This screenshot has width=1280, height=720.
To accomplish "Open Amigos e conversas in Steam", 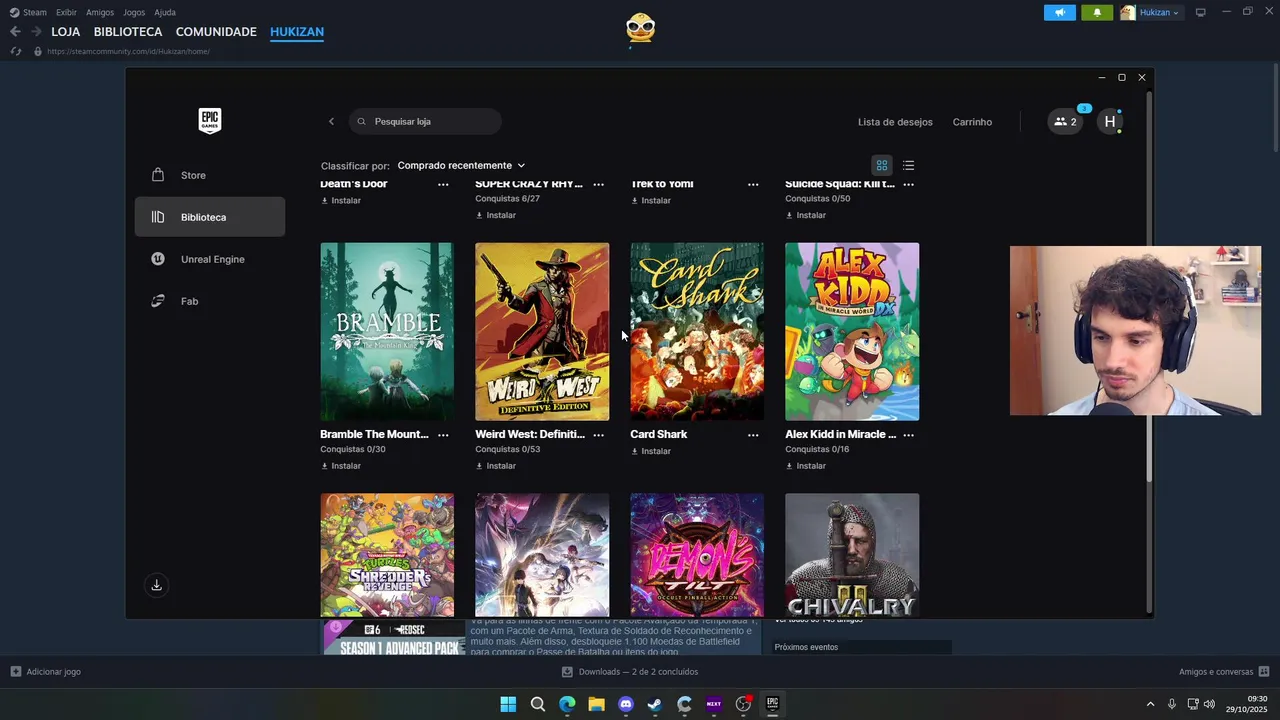I will (x=1224, y=672).
